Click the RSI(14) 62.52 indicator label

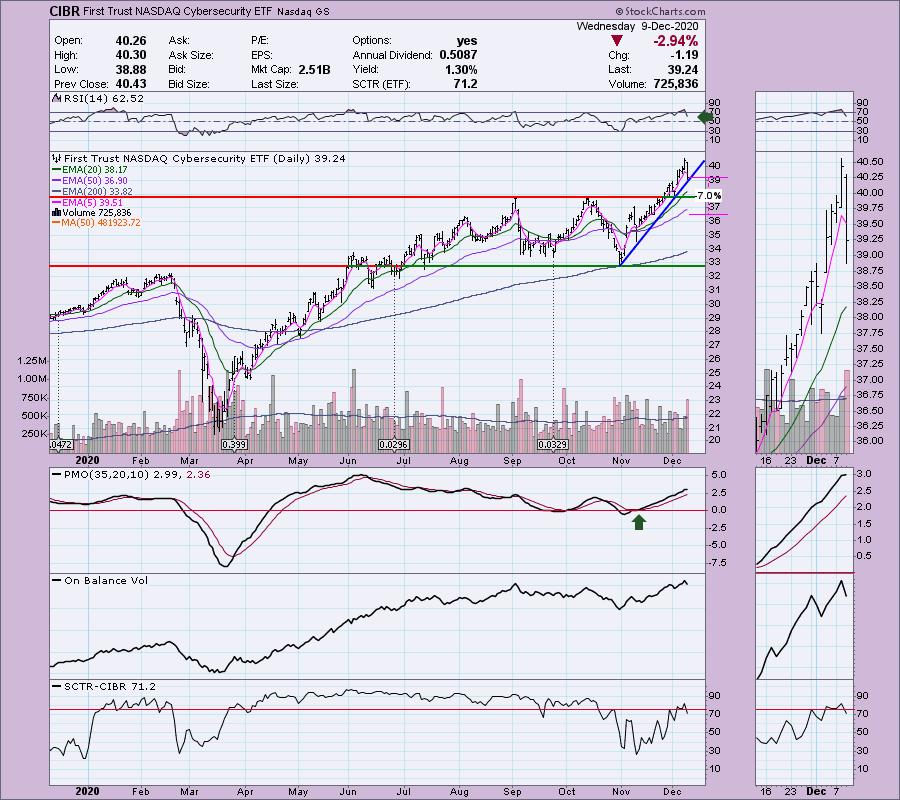103,98
